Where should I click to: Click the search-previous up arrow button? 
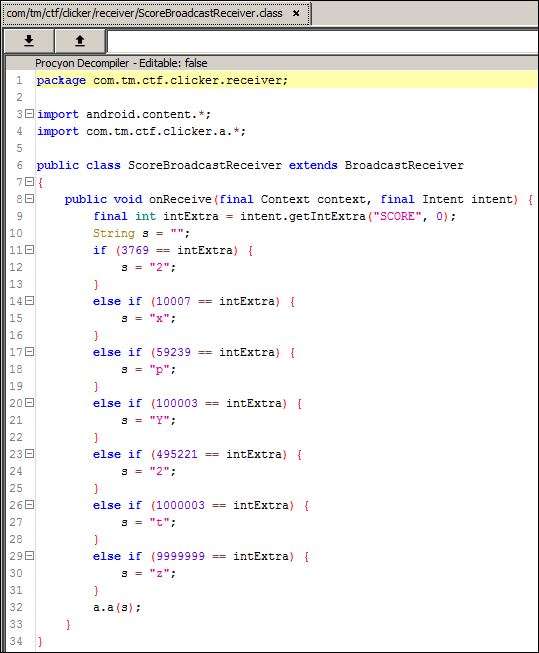tap(80, 41)
